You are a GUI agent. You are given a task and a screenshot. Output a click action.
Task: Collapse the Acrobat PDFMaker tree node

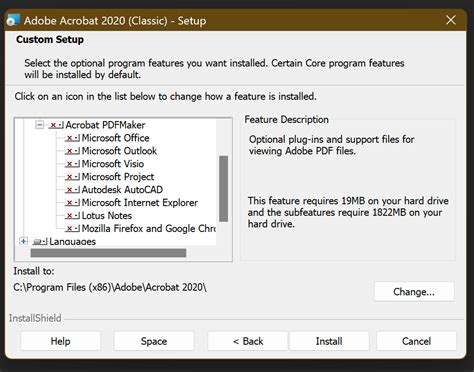tap(39, 125)
